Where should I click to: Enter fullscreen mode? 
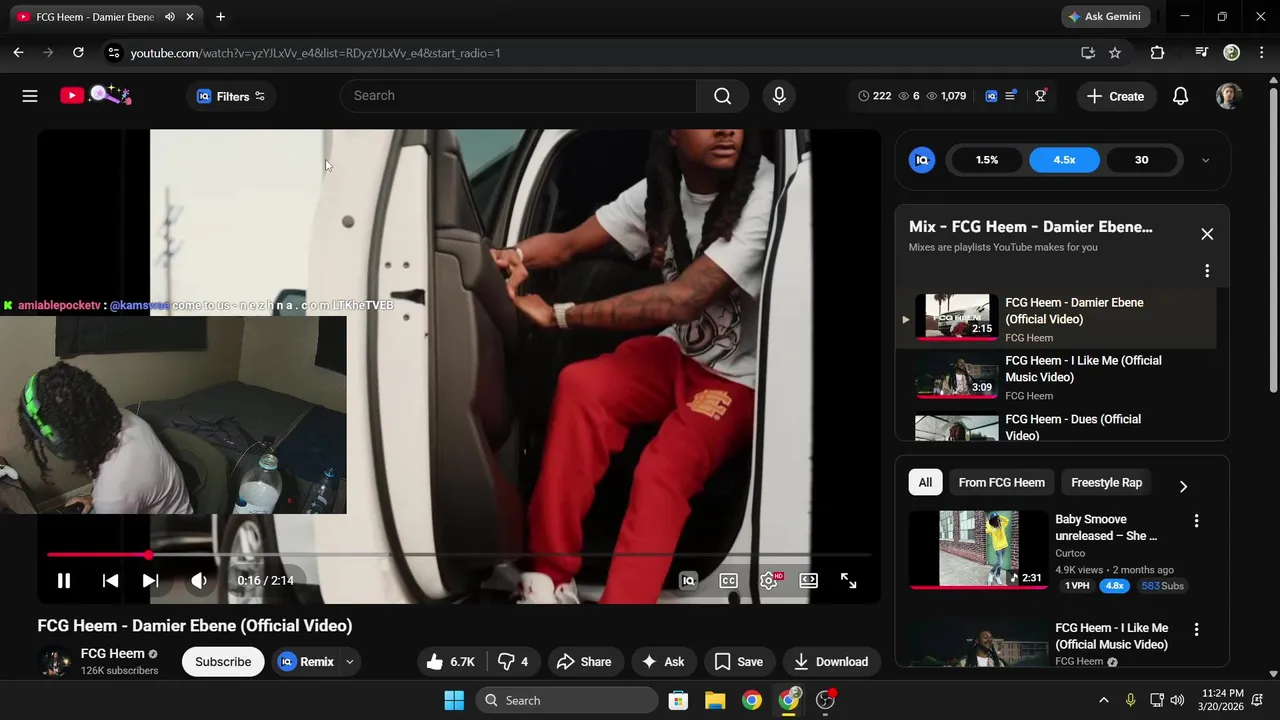[848, 581]
